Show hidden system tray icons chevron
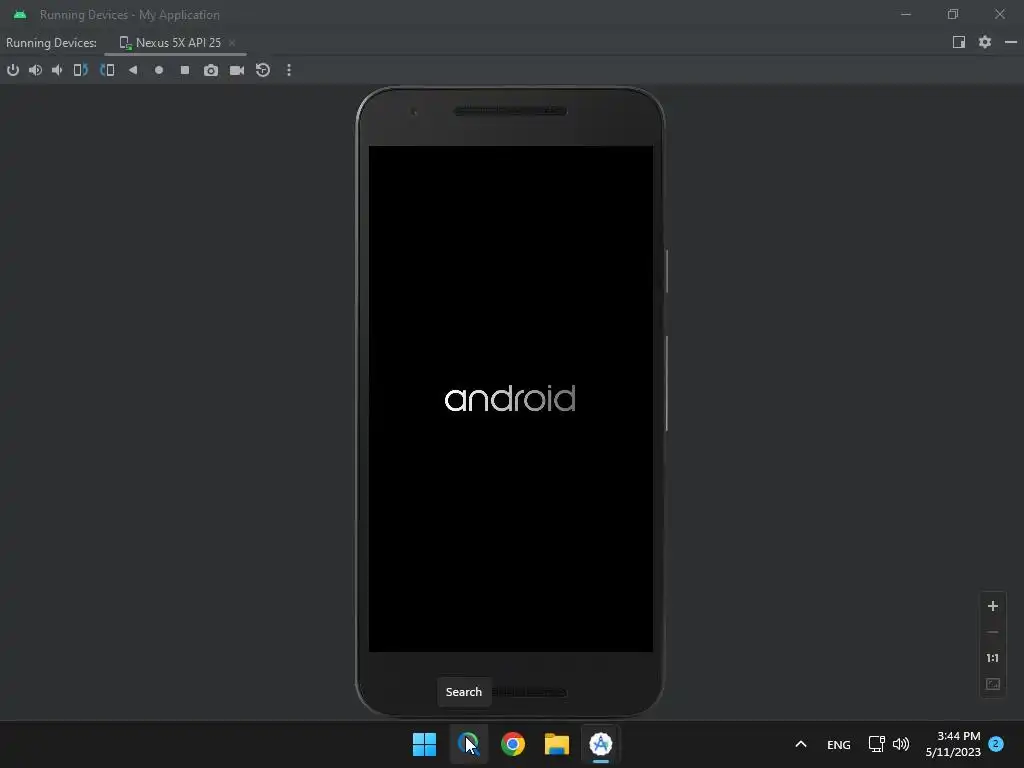 (x=801, y=744)
